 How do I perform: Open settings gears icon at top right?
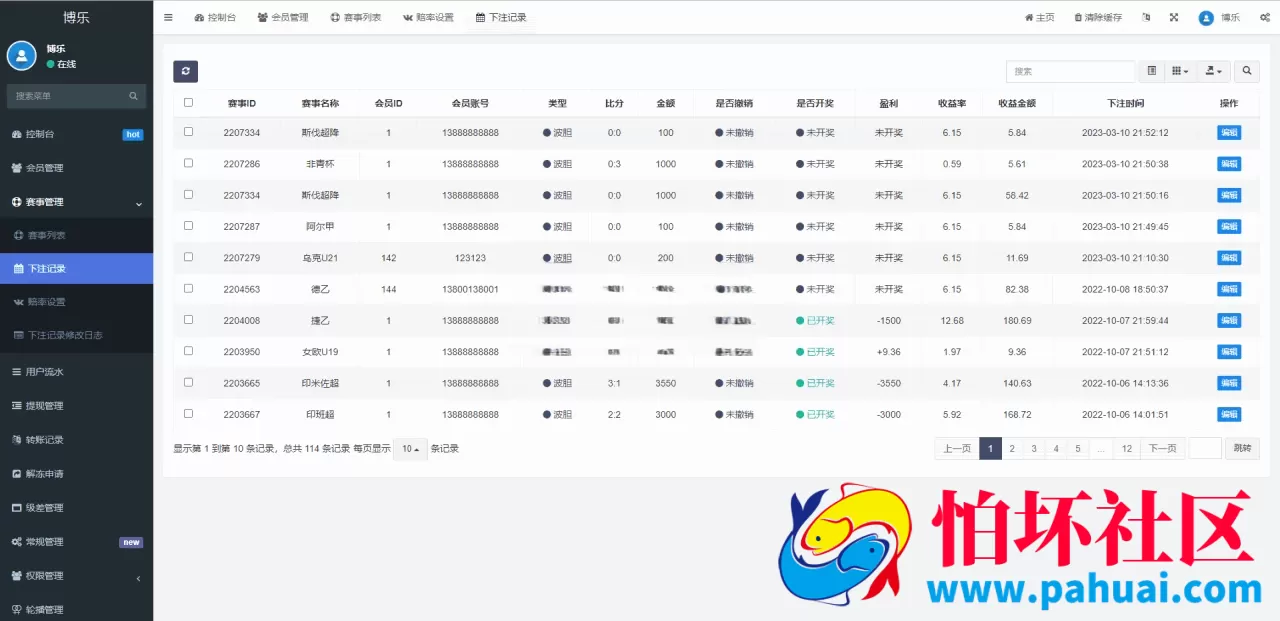coord(1265,17)
